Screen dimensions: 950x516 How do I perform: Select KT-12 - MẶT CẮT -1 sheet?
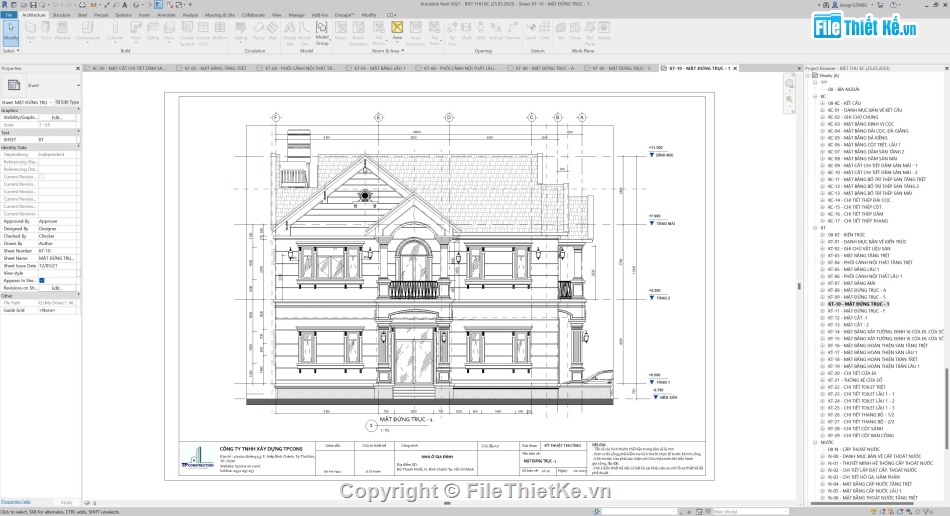(x=847, y=318)
